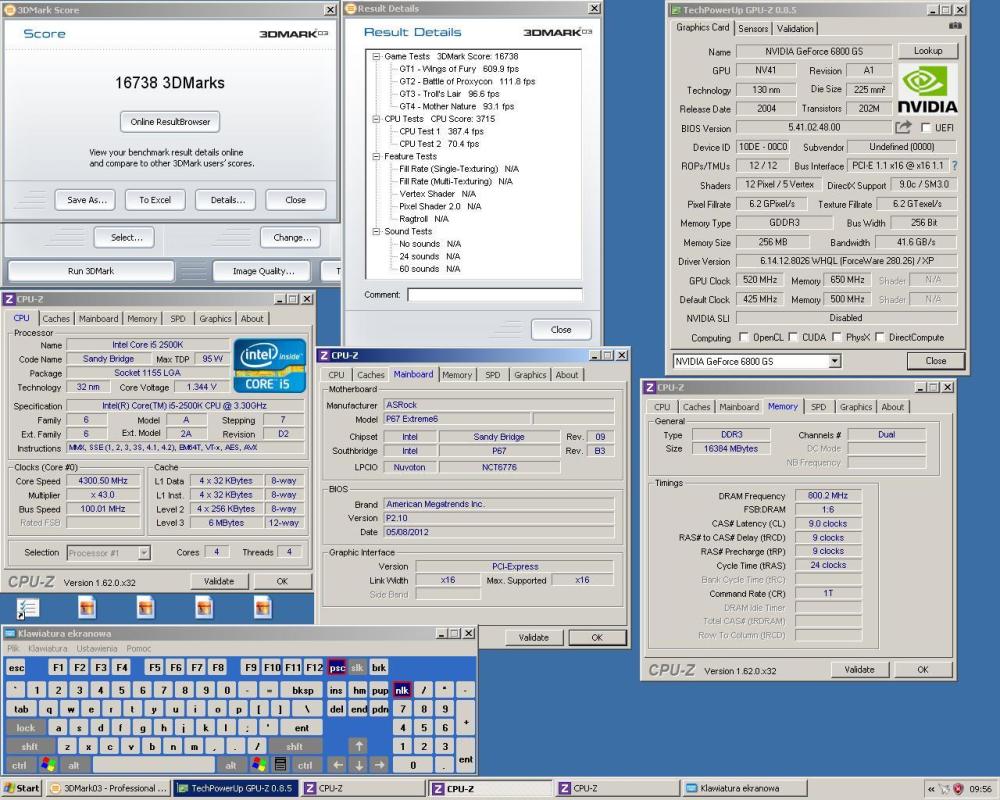
Task: Toggle the UEFI checkbox in GPU-Z
Action: click(926, 128)
